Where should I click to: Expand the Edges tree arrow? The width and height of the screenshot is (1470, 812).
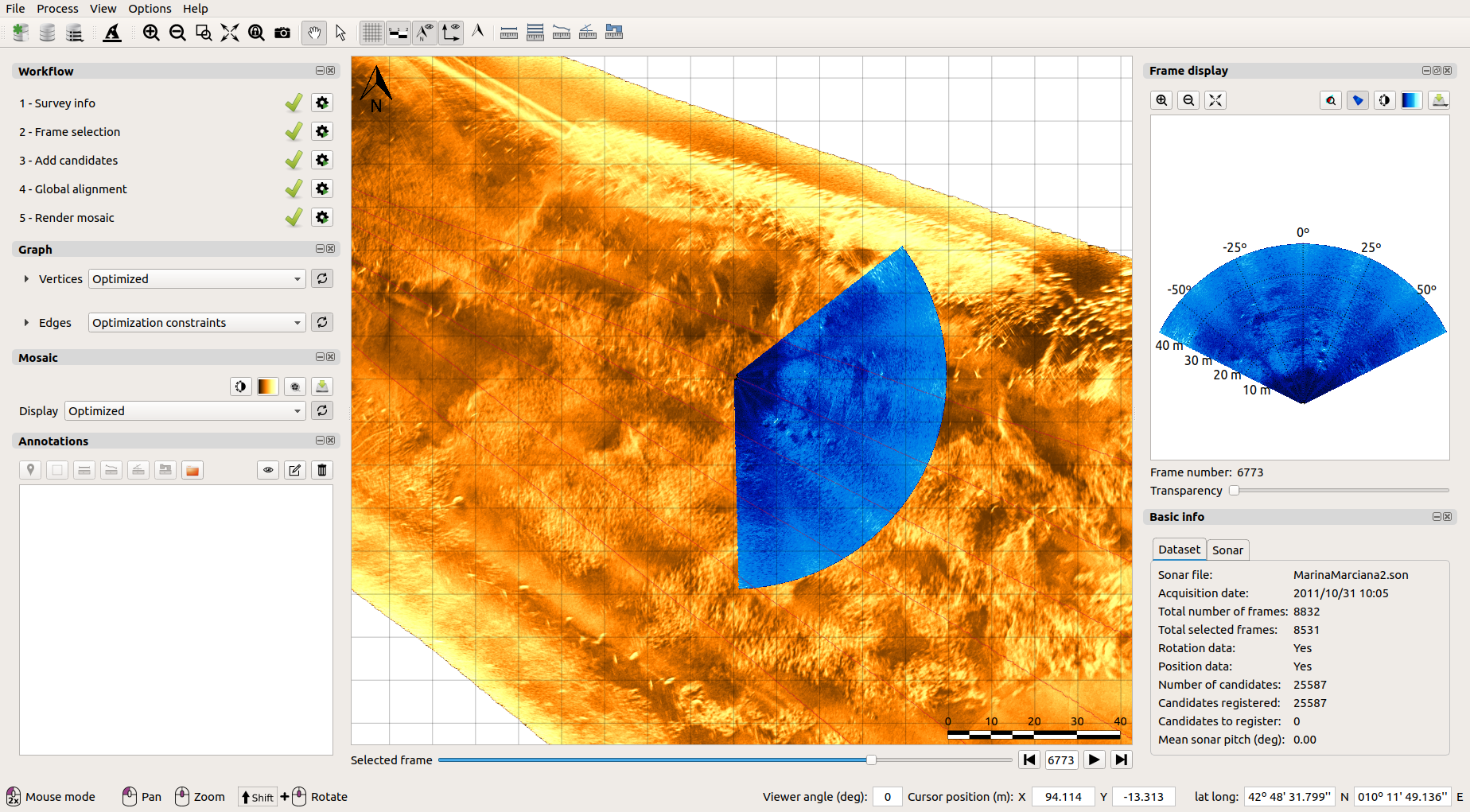[x=26, y=323]
